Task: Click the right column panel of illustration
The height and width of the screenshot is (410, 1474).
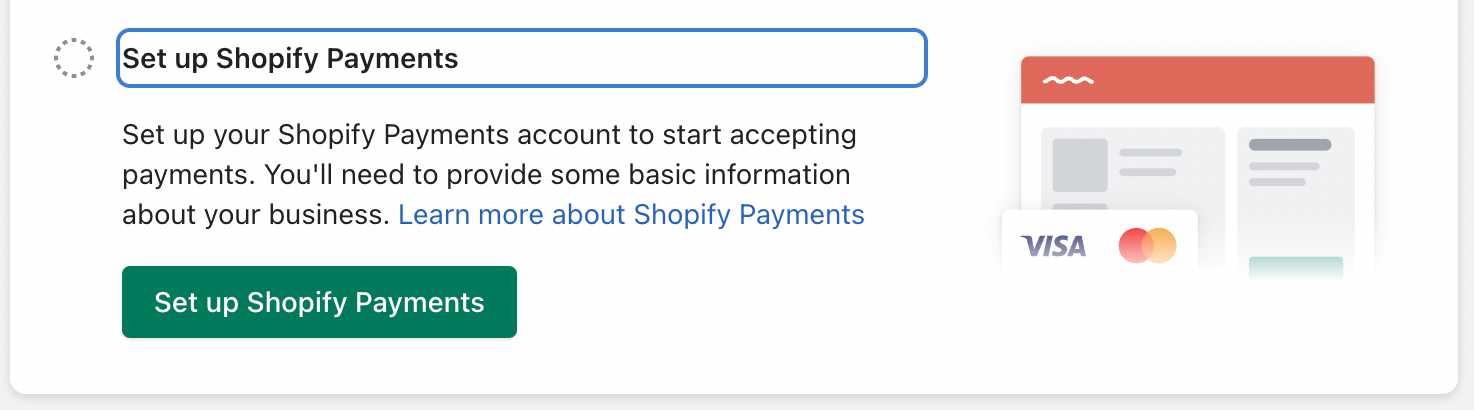Action: coord(1296,203)
